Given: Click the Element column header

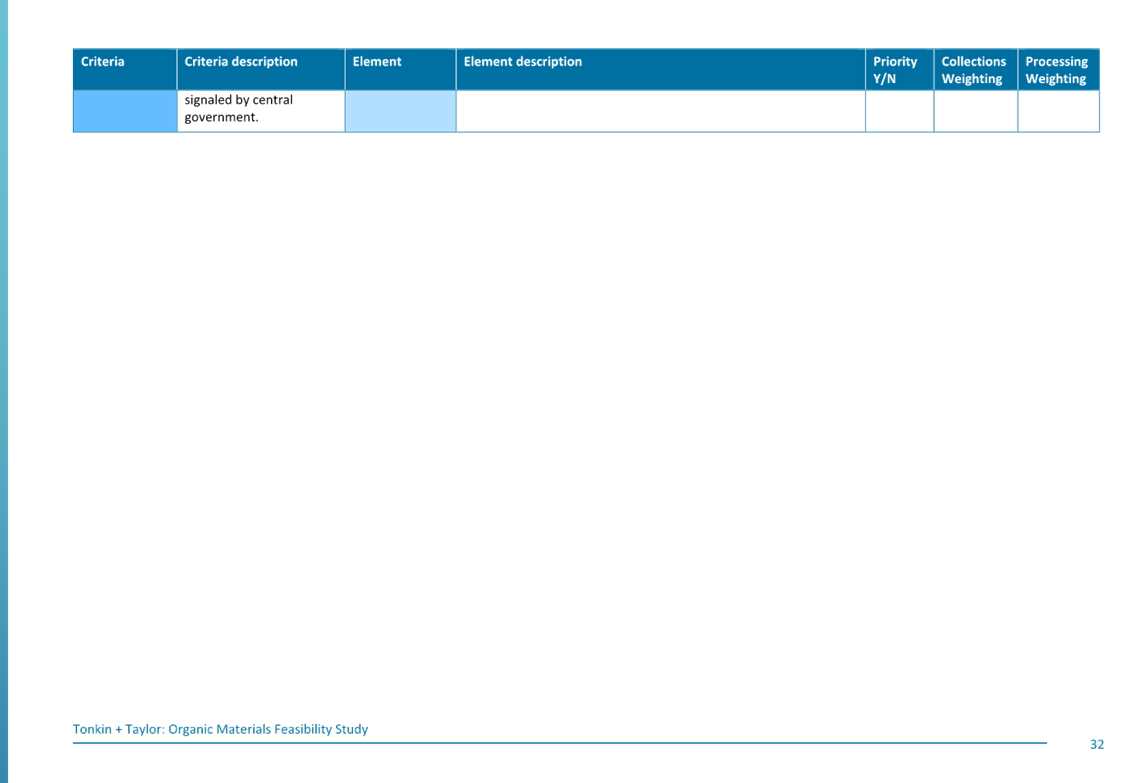Looking at the screenshot, I should click(377, 61).
